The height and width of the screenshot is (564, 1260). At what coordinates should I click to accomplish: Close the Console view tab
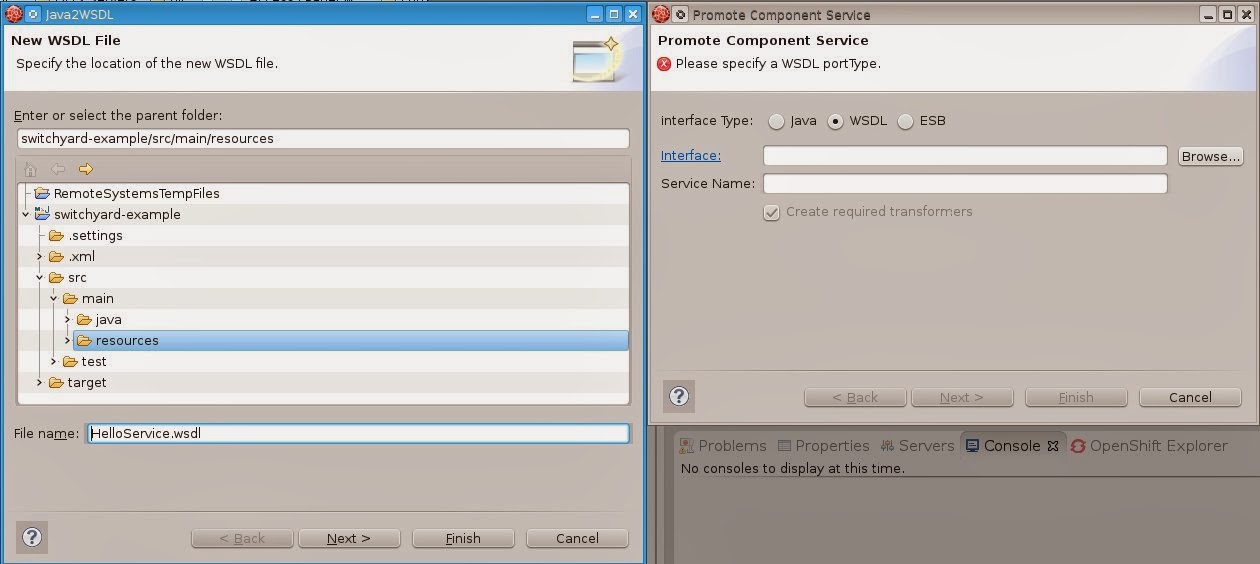coord(1052,446)
